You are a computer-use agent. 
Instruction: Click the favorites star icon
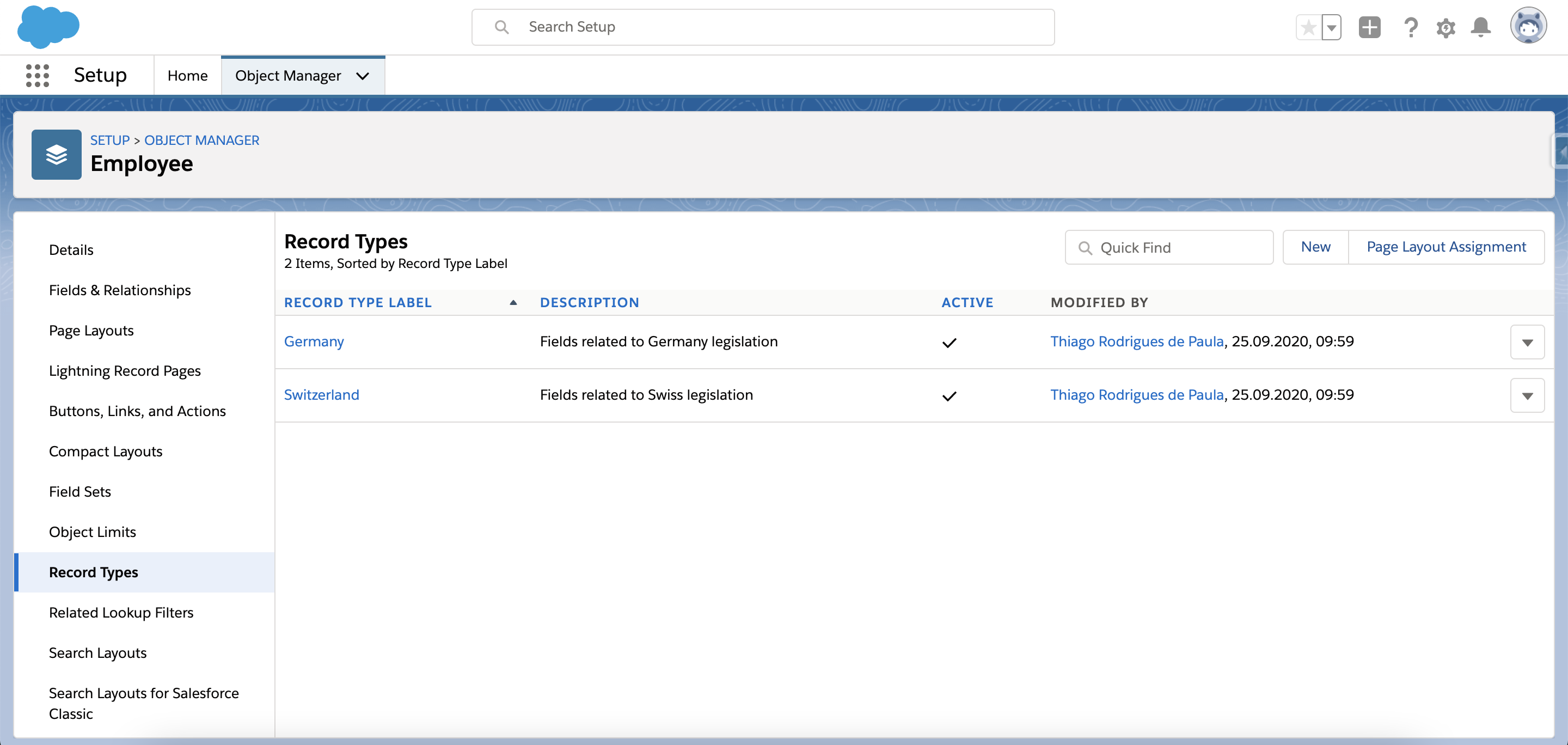1308,27
